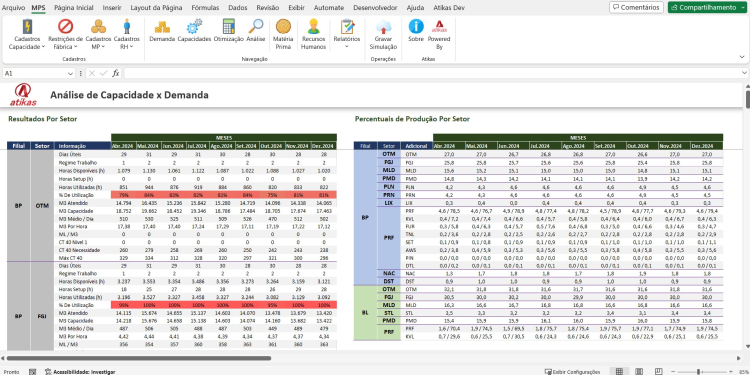Viewport: 750px width, 375px height.
Task: Expand the Relatórios dropdown menu
Action: (x=347, y=33)
